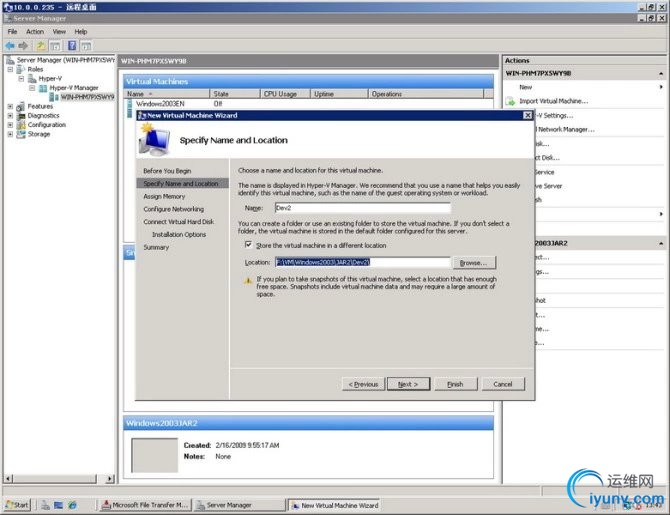Close the New Virtual Machine Wizard dialog
This screenshot has height=515, width=670.
[528, 115]
